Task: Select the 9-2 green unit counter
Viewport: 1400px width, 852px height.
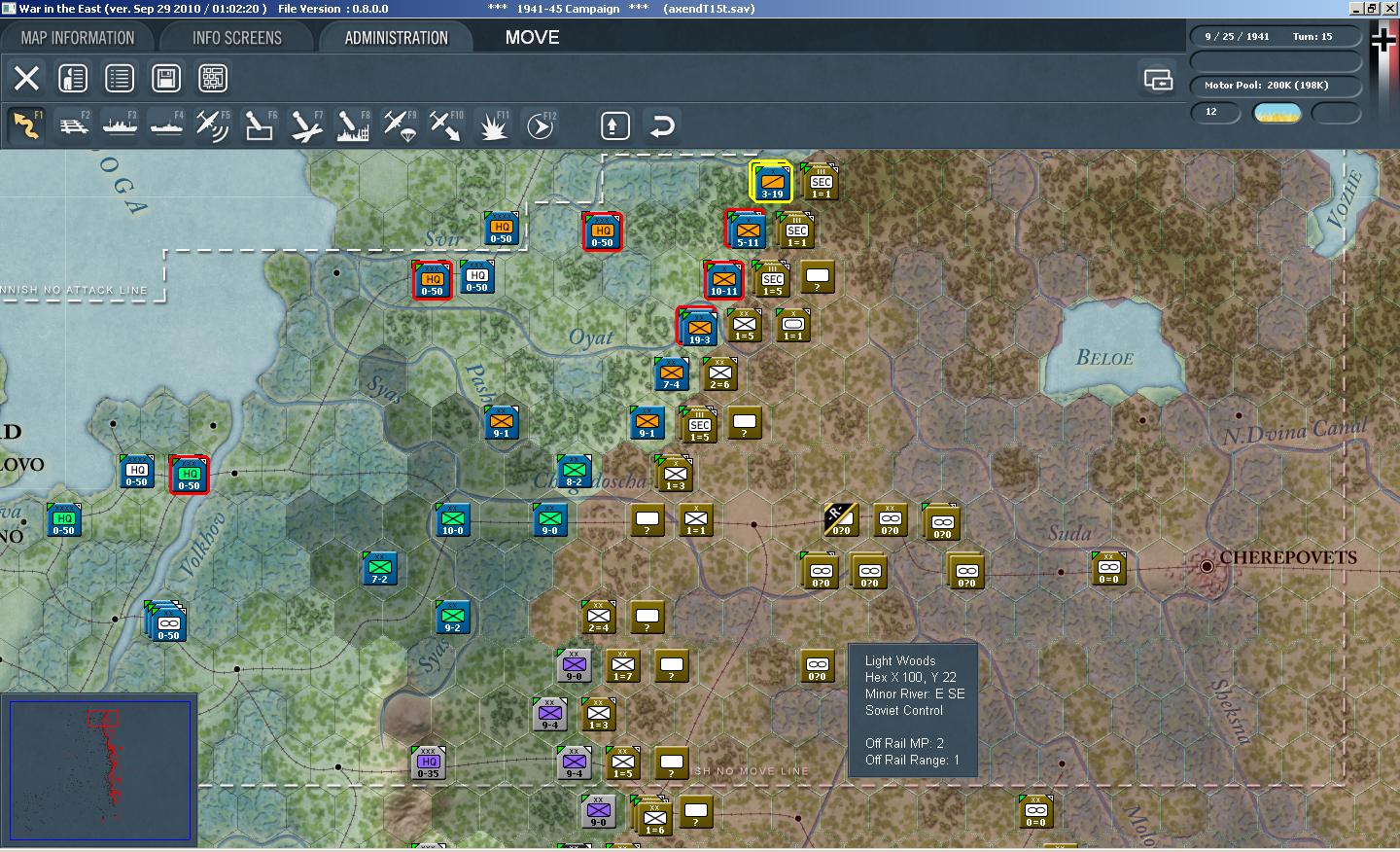Action: pos(452,617)
